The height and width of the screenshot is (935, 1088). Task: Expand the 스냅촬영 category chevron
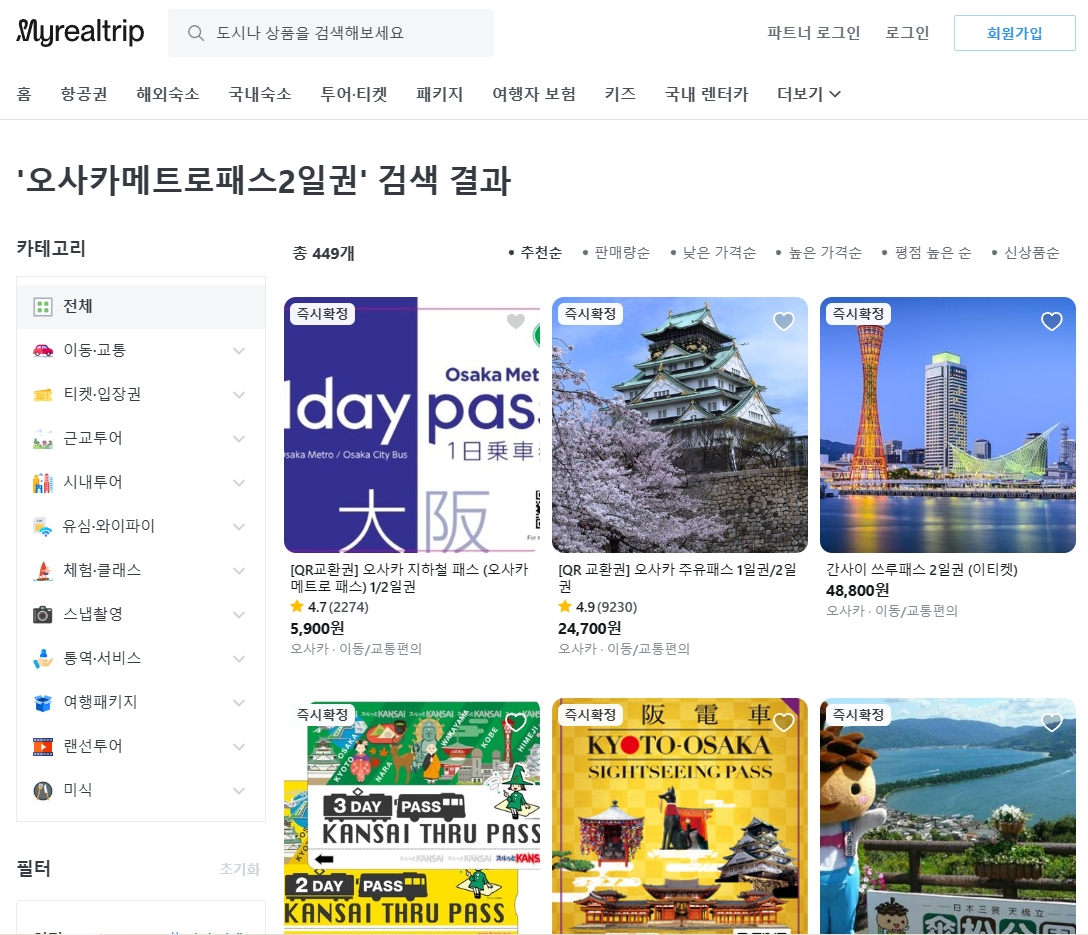239,615
